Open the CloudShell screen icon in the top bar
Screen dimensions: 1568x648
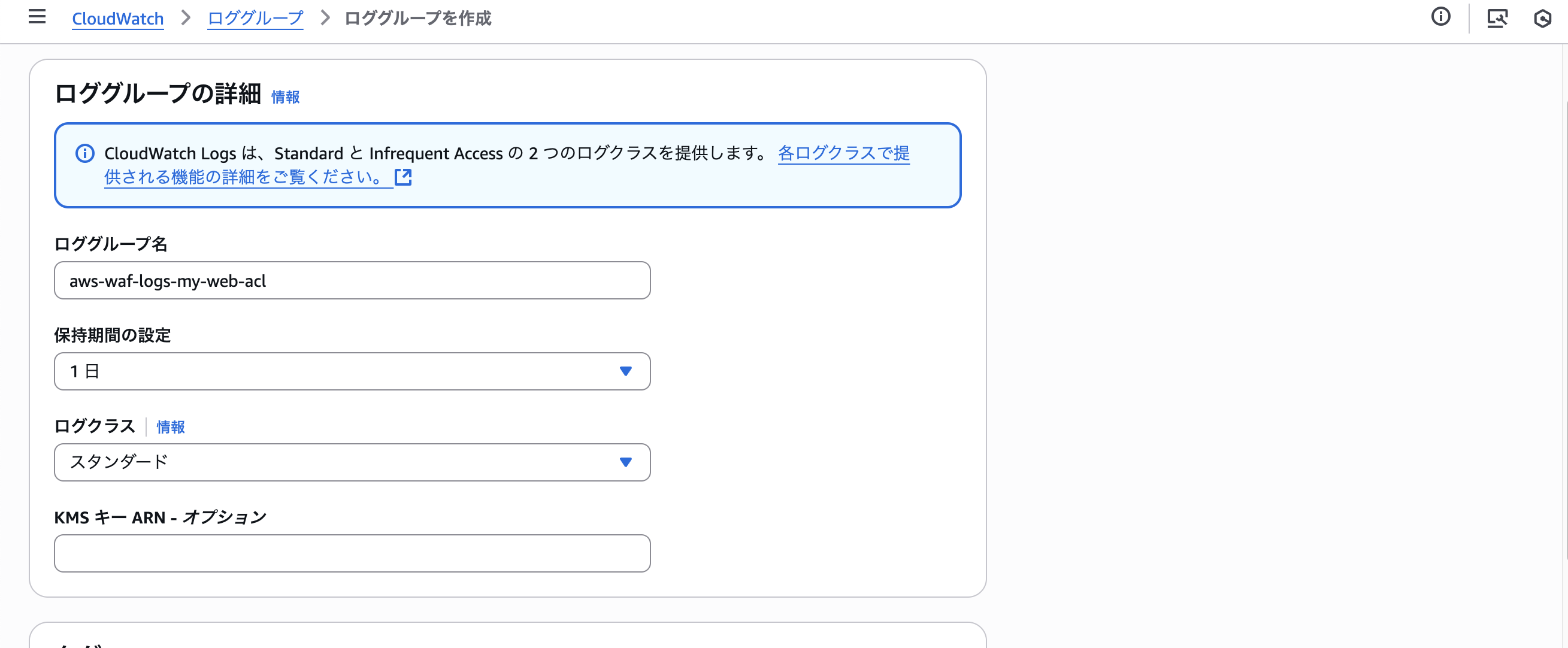tap(1497, 18)
